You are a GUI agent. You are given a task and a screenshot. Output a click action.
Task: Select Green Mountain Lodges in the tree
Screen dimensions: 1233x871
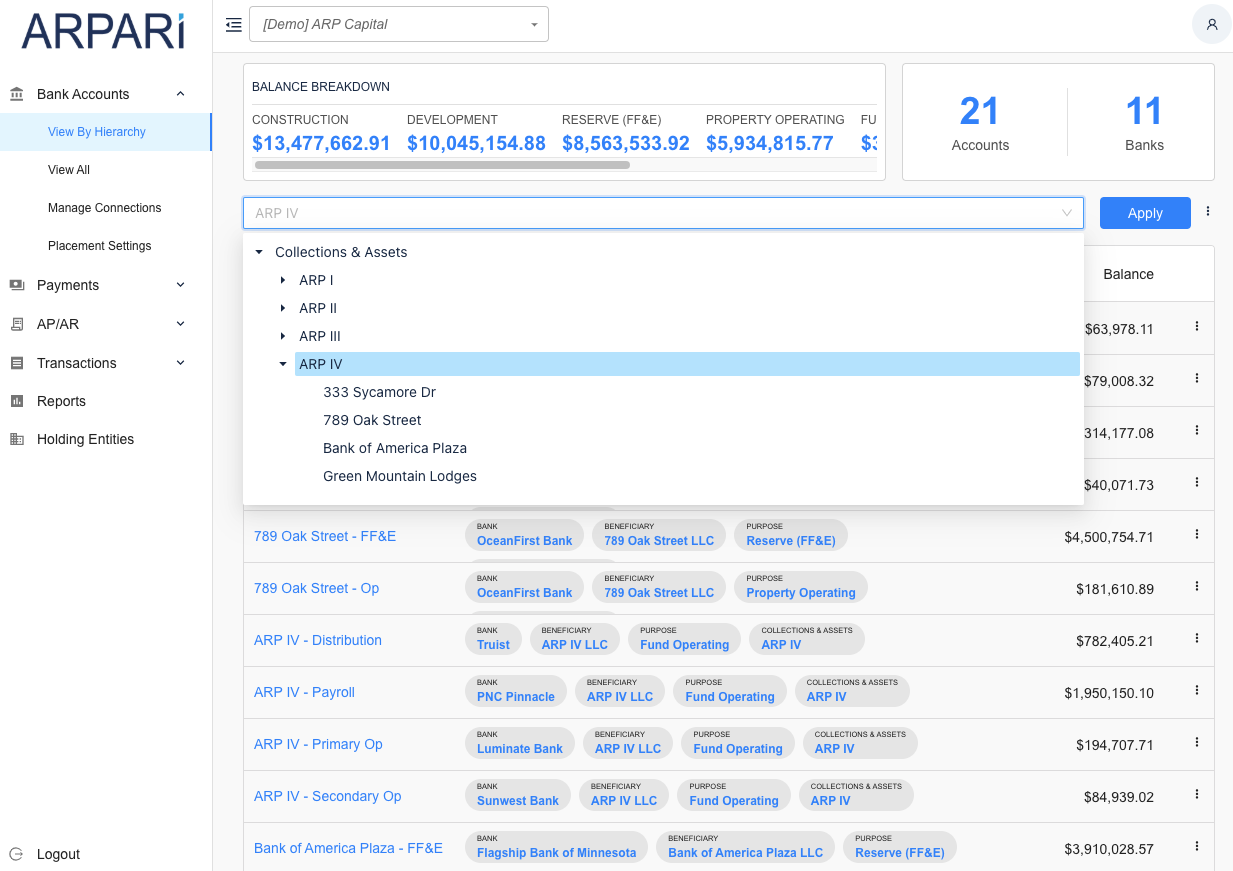coord(400,476)
